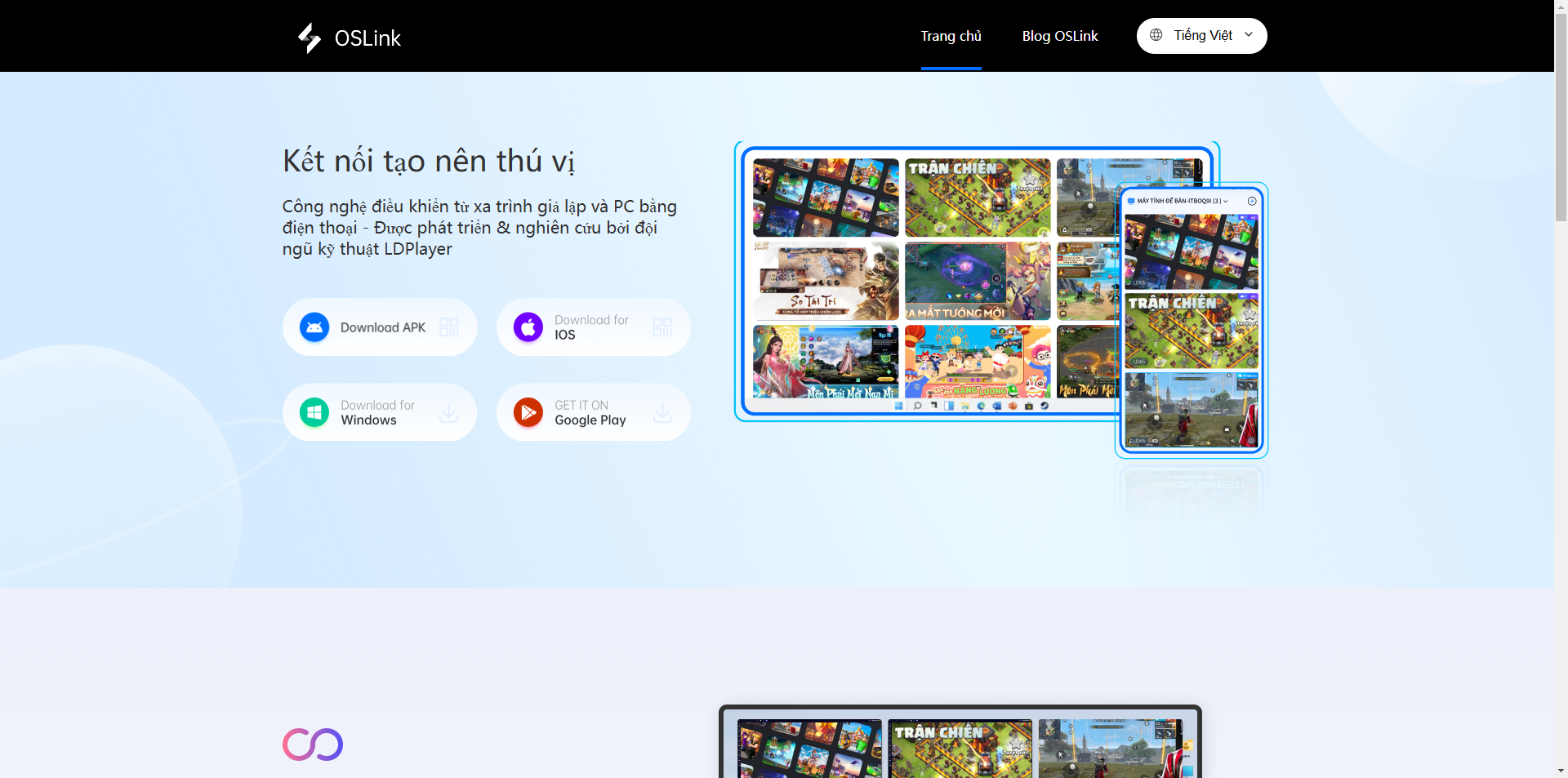Expand the language chevron arrow
Viewport: 1568px width, 778px height.
coord(1249,35)
